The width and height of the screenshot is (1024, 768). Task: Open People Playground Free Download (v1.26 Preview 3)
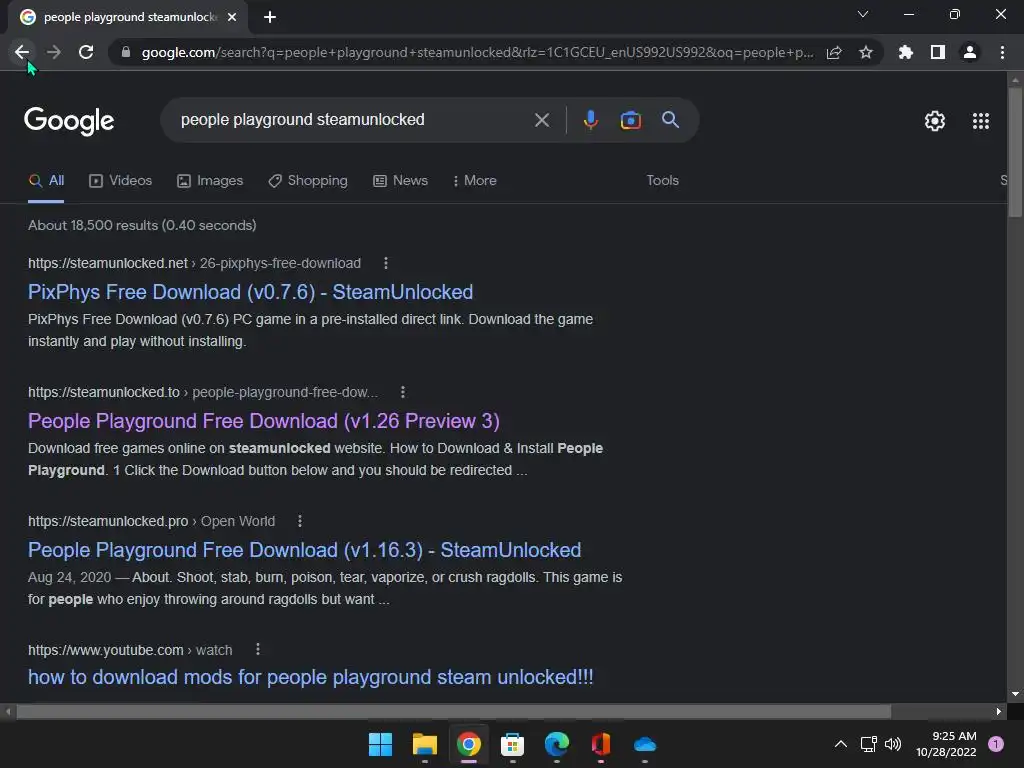pyautogui.click(x=264, y=421)
